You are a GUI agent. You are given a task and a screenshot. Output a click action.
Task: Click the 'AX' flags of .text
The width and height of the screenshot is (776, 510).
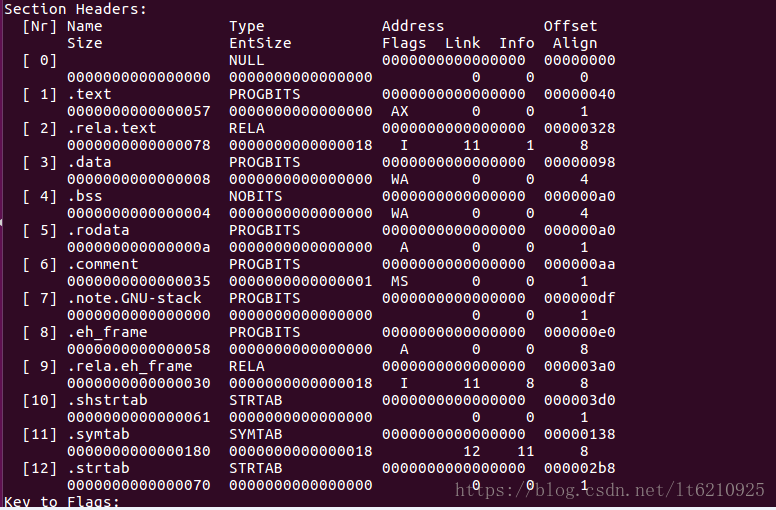[x=399, y=111]
